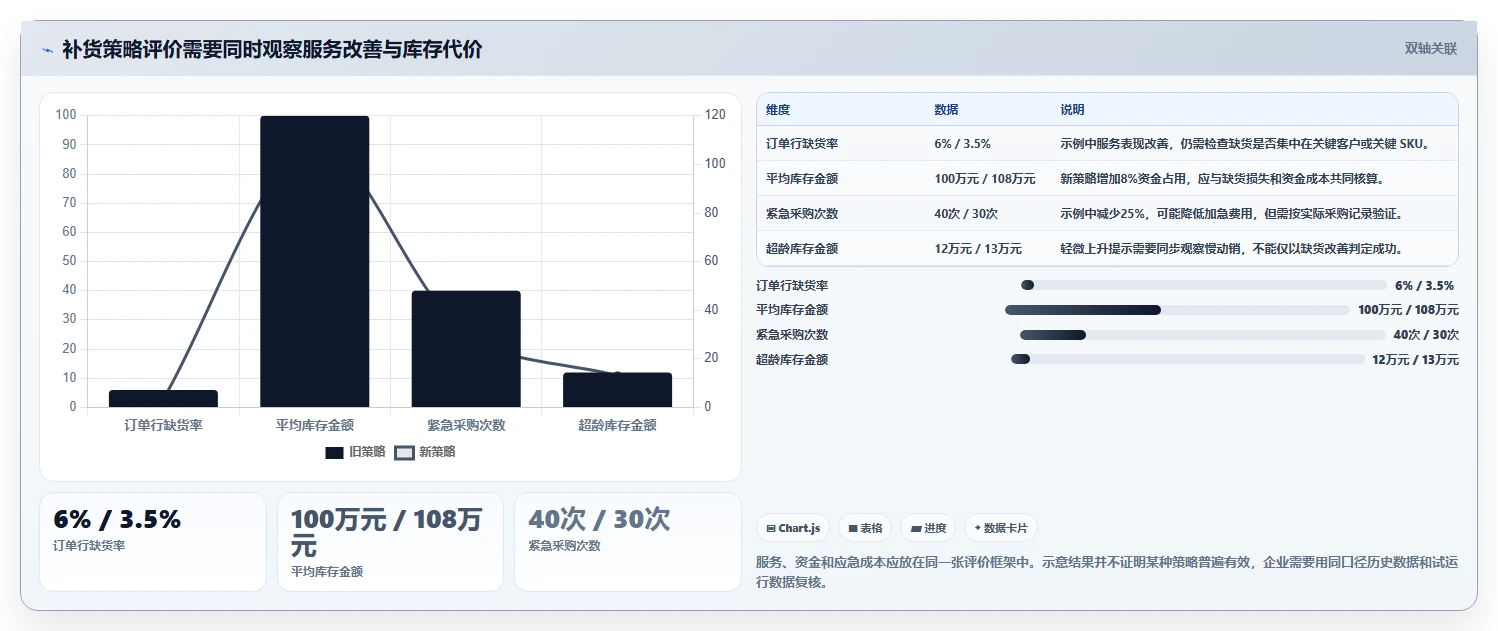Click the 说明 column header
The image size is (1498, 631).
1072,110
